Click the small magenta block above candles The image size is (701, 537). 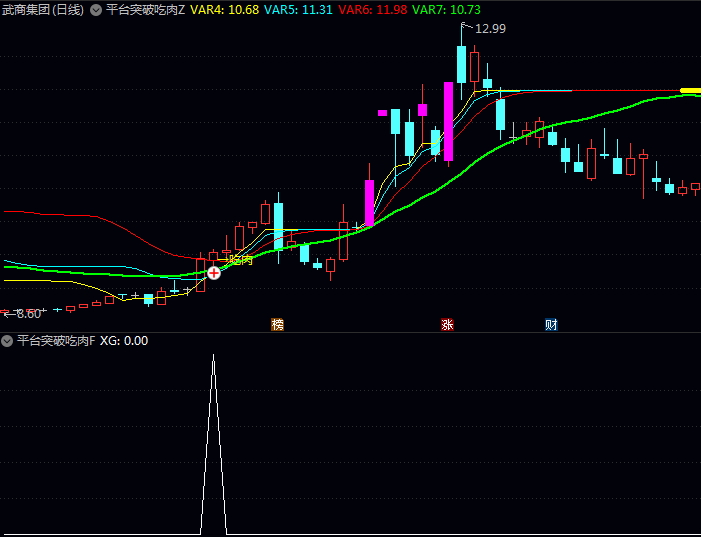tap(382, 113)
